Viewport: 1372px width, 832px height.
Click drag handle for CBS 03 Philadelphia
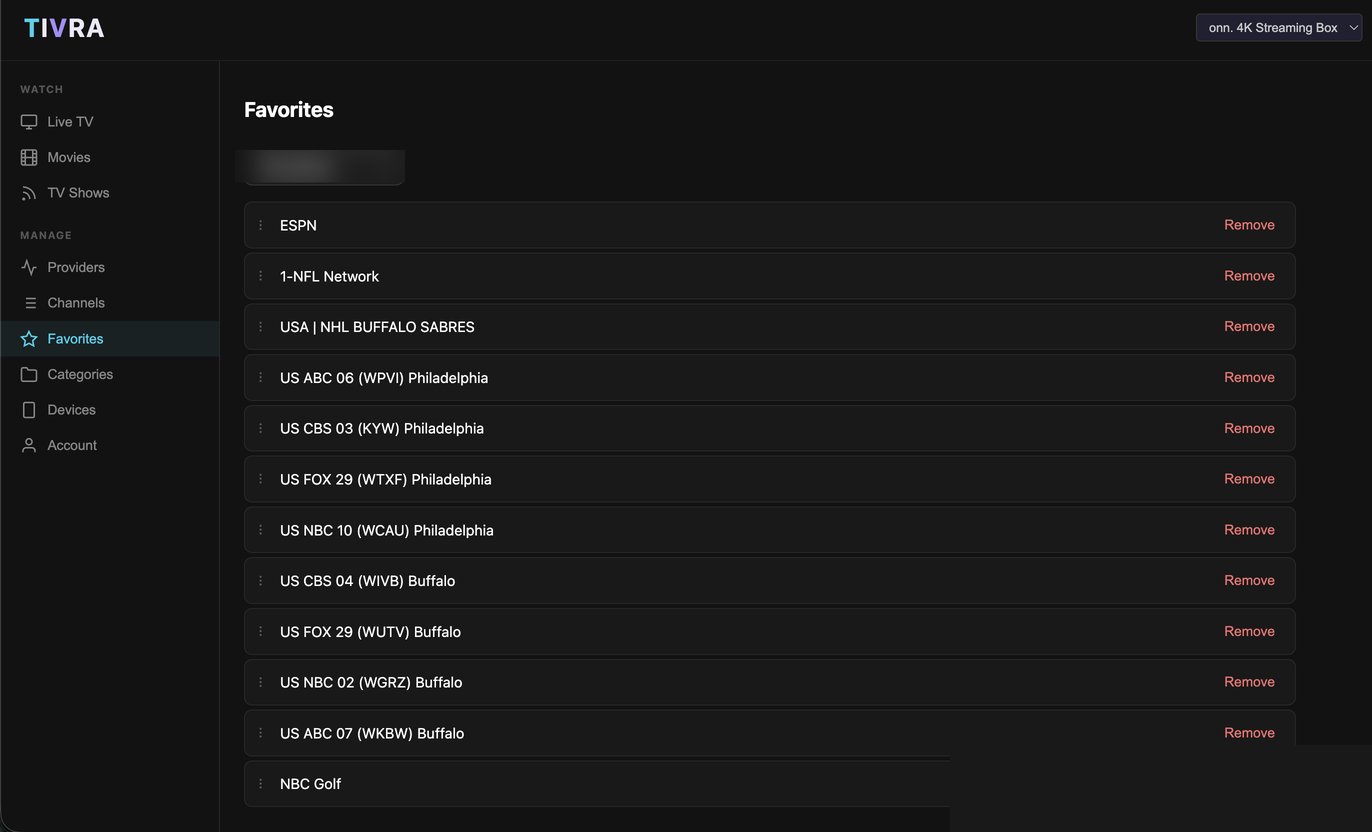[261, 428]
